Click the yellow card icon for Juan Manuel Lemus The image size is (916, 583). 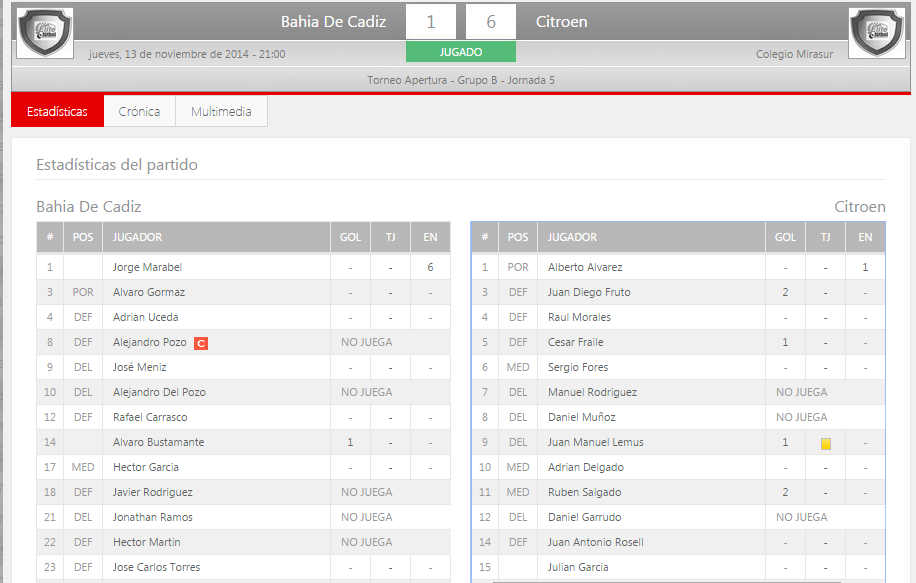[x=825, y=443]
